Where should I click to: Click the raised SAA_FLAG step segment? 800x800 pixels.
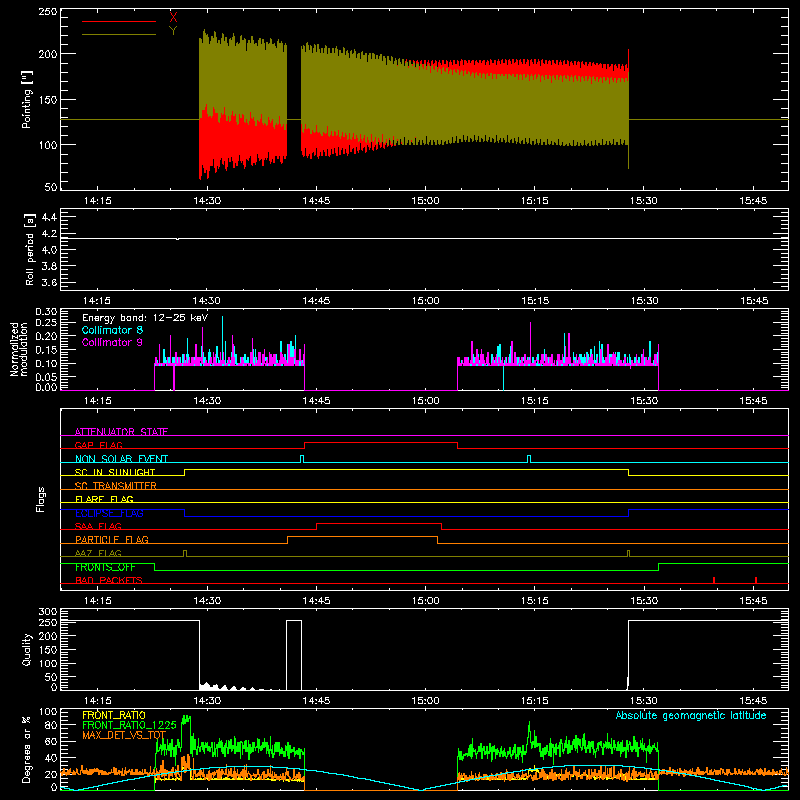coord(379,523)
